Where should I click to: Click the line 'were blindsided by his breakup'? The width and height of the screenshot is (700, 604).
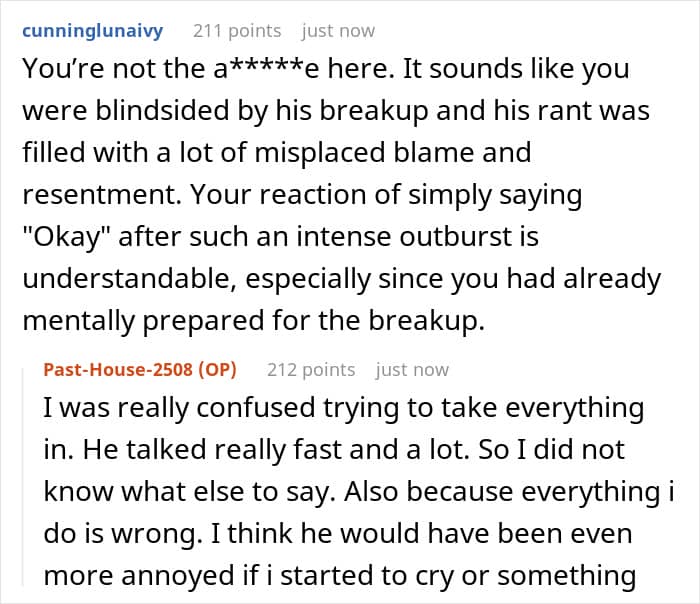pyautogui.click(x=336, y=111)
